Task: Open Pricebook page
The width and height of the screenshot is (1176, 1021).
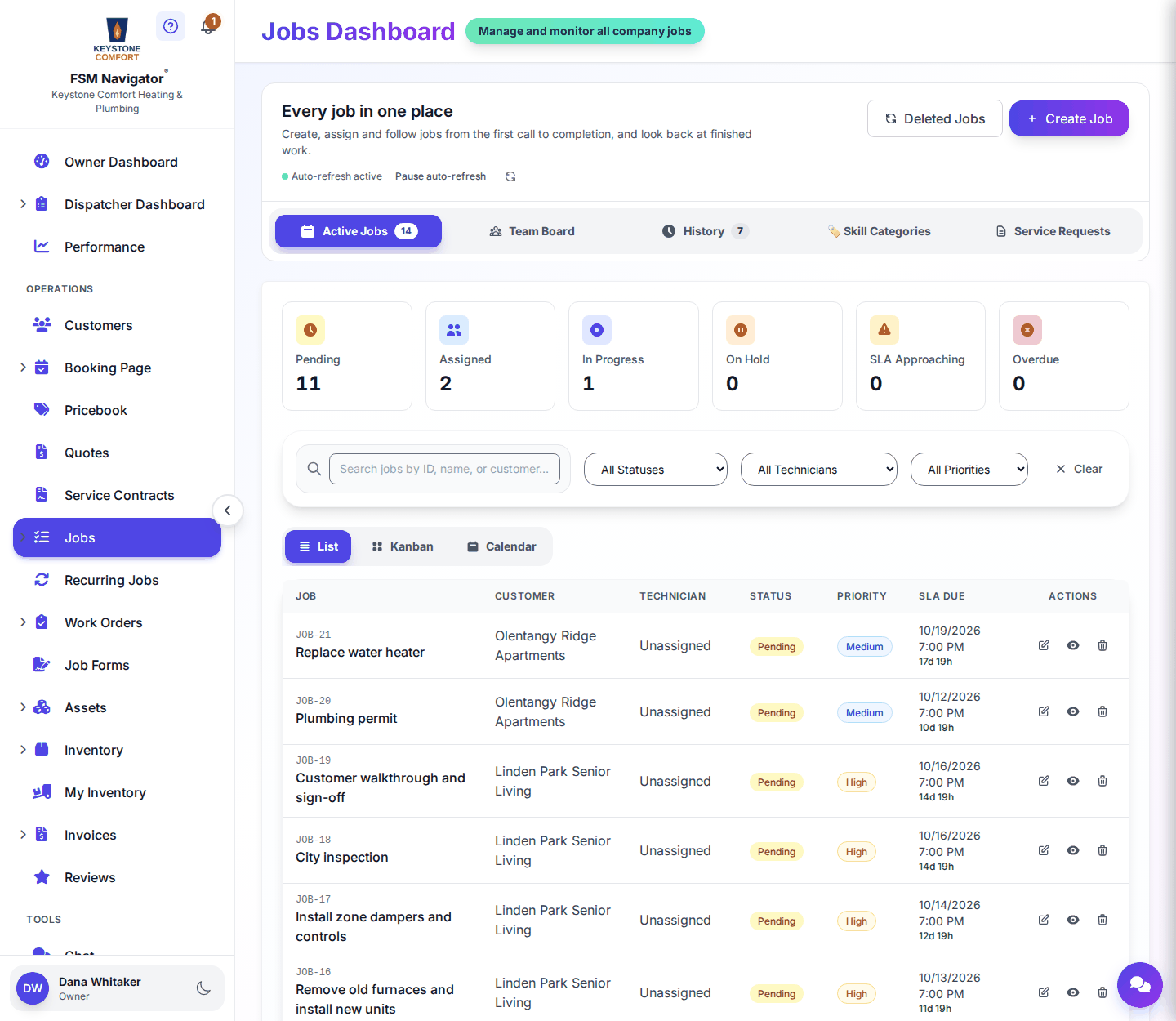Action: [118, 410]
